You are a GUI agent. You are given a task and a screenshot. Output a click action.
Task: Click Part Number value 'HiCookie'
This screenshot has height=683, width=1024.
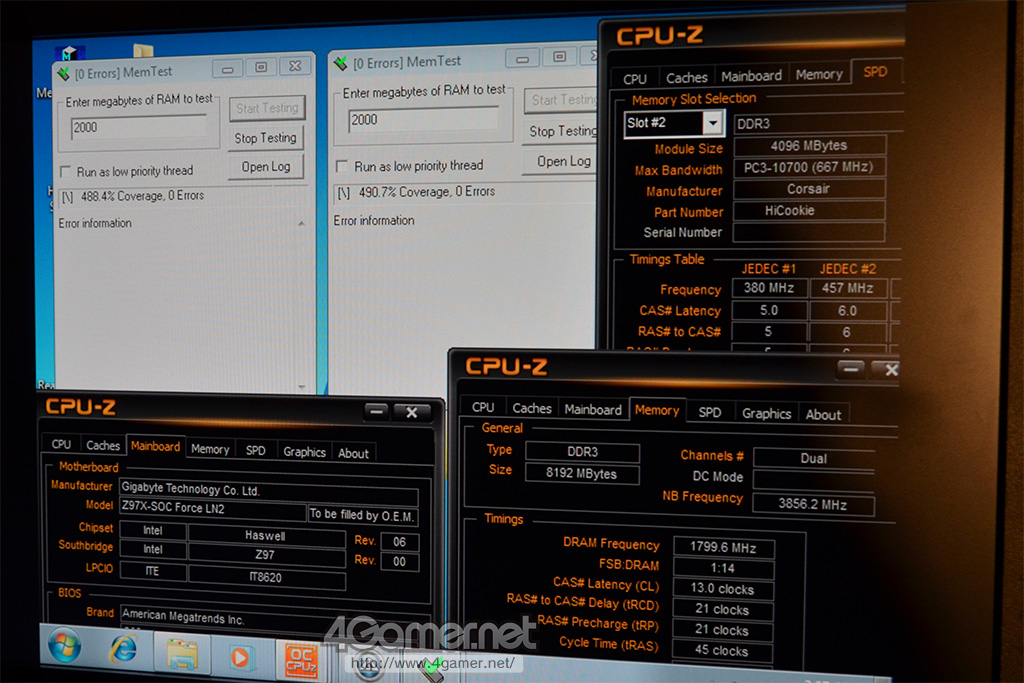(x=809, y=211)
